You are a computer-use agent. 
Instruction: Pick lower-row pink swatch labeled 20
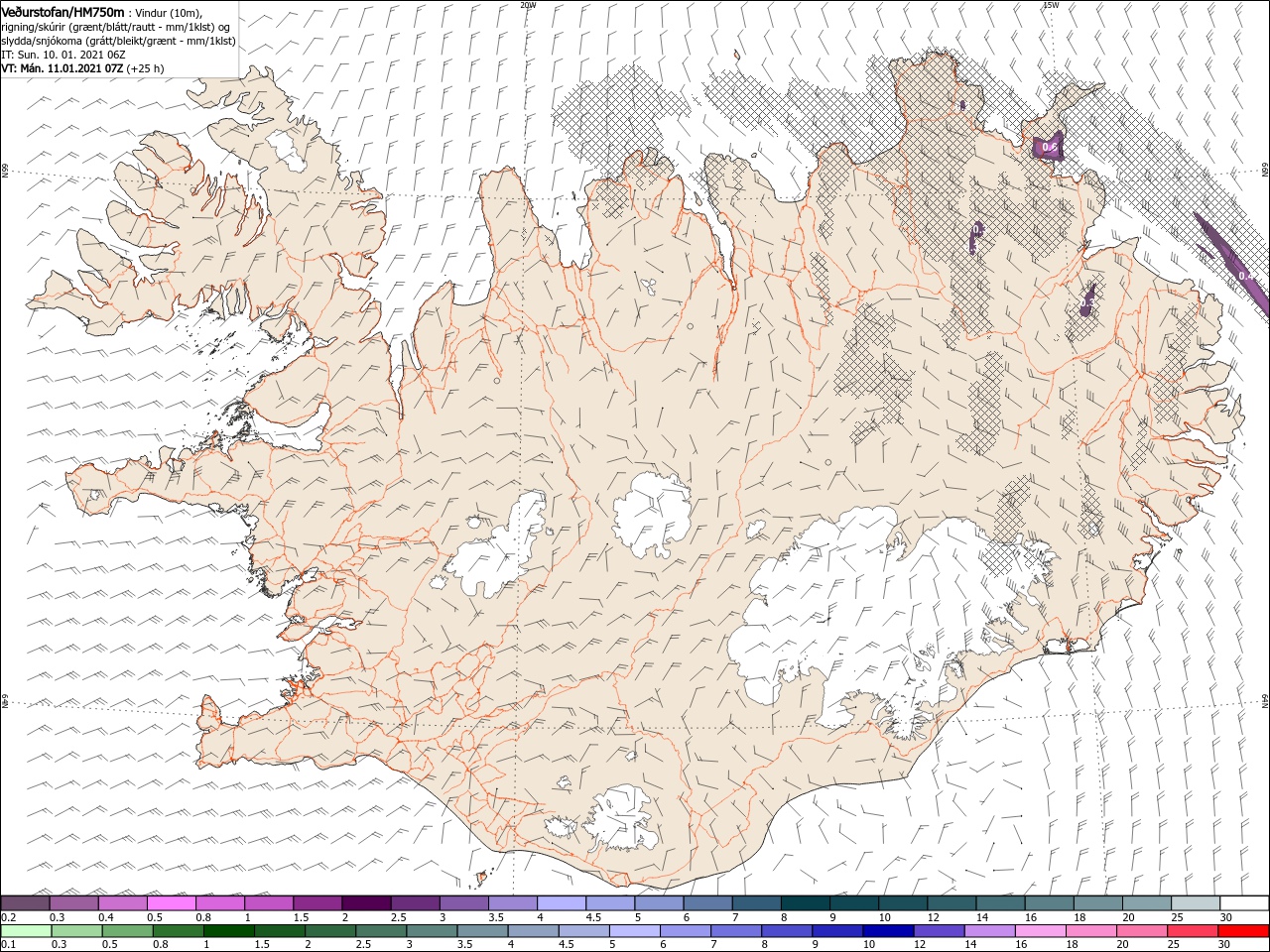click(x=1141, y=931)
